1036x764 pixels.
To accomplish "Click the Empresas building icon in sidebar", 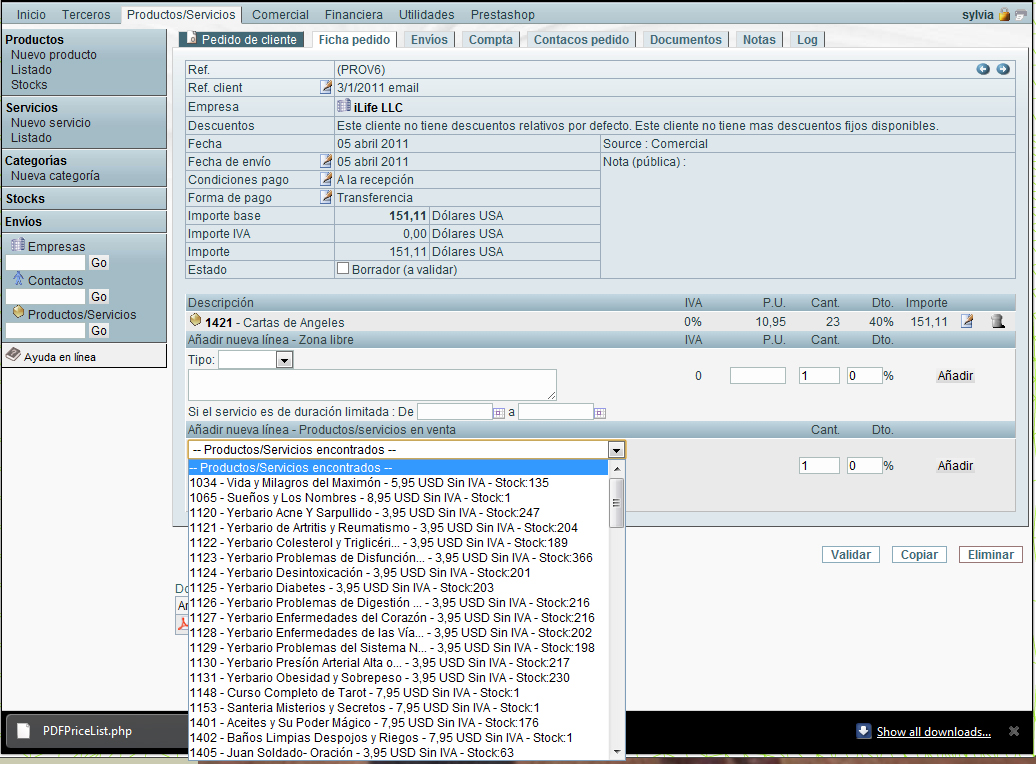I will 18,245.
